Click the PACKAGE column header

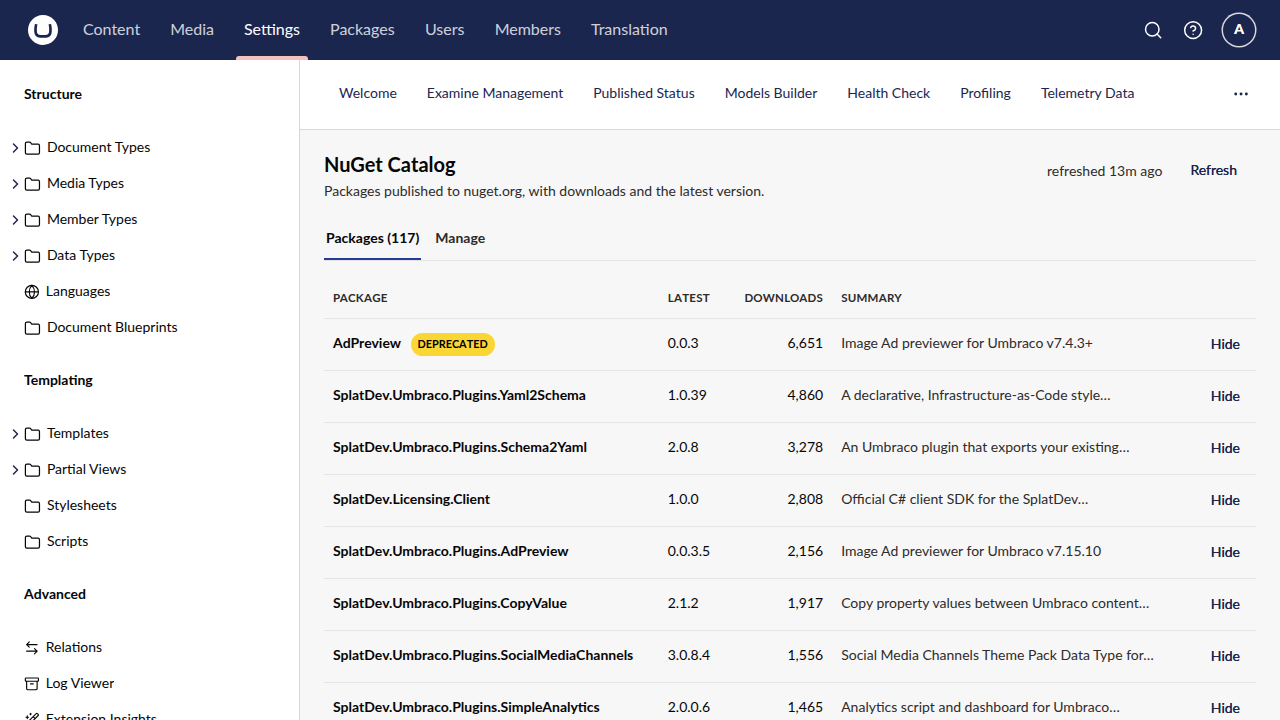(x=360, y=298)
